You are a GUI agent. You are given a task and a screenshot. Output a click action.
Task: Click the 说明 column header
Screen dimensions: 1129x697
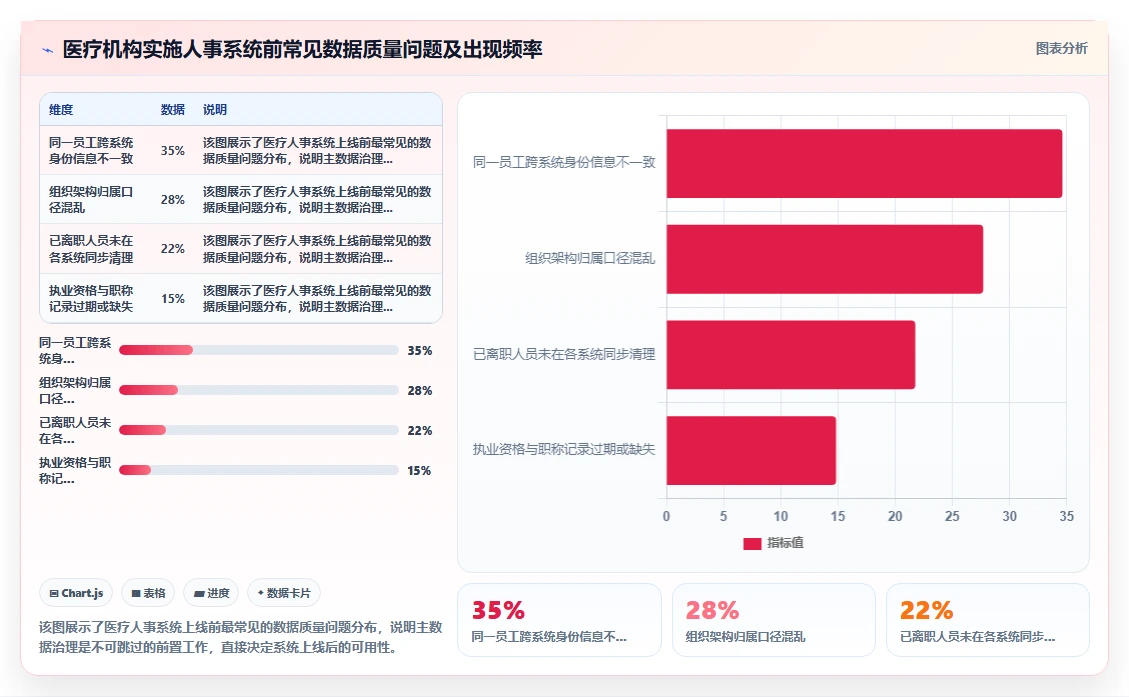[x=215, y=109]
